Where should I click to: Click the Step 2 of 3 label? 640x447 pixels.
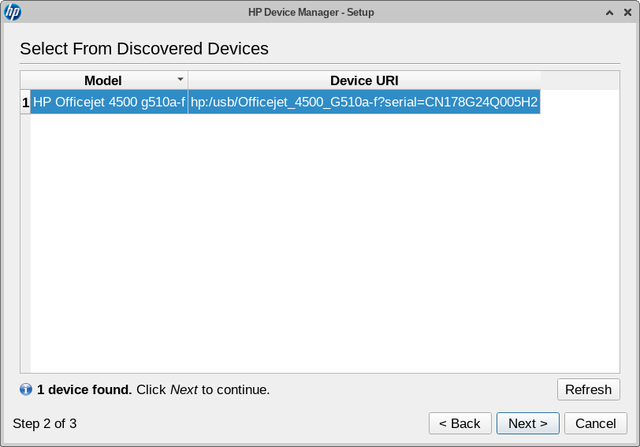point(44,423)
